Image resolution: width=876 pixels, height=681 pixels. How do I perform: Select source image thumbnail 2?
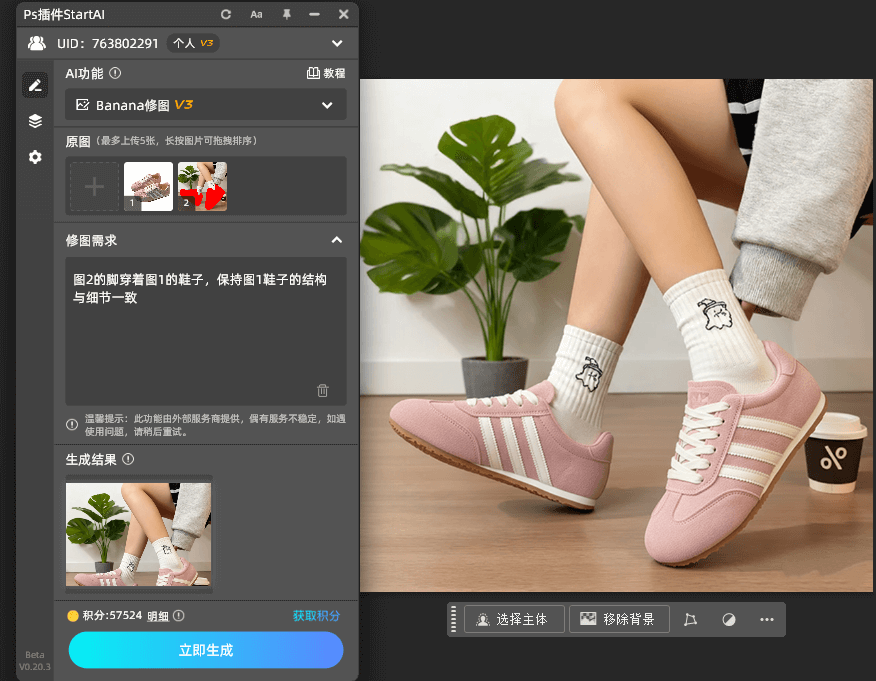tap(202, 187)
